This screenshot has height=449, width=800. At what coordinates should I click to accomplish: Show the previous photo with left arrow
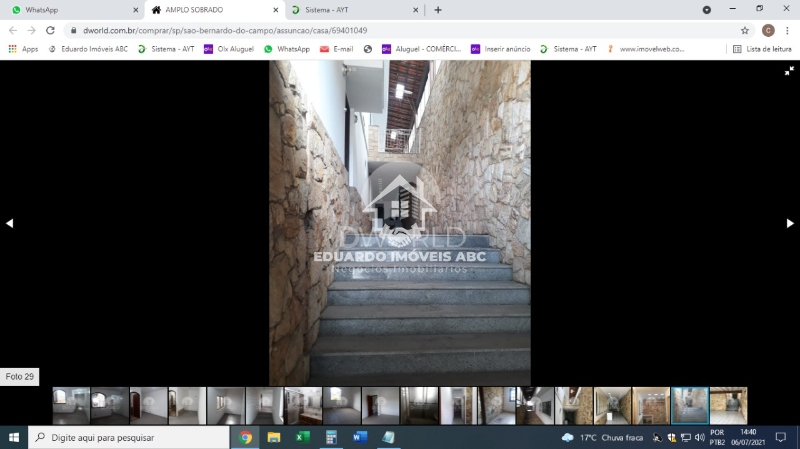pos(9,223)
